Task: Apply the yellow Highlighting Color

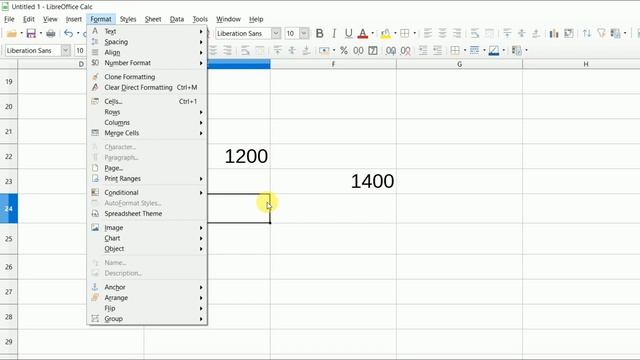Action: (x=385, y=33)
